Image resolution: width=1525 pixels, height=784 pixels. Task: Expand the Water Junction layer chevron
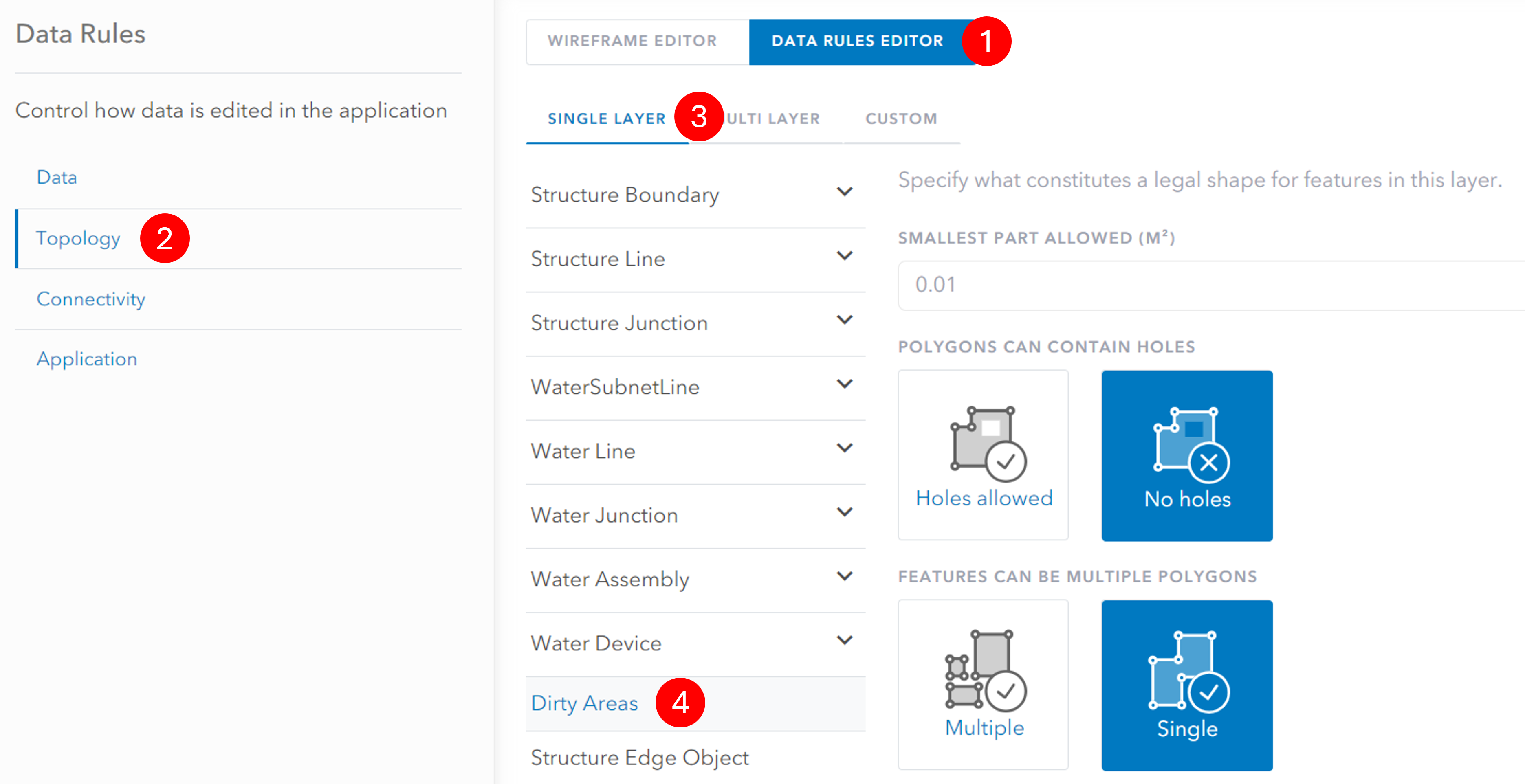pyautogui.click(x=845, y=512)
